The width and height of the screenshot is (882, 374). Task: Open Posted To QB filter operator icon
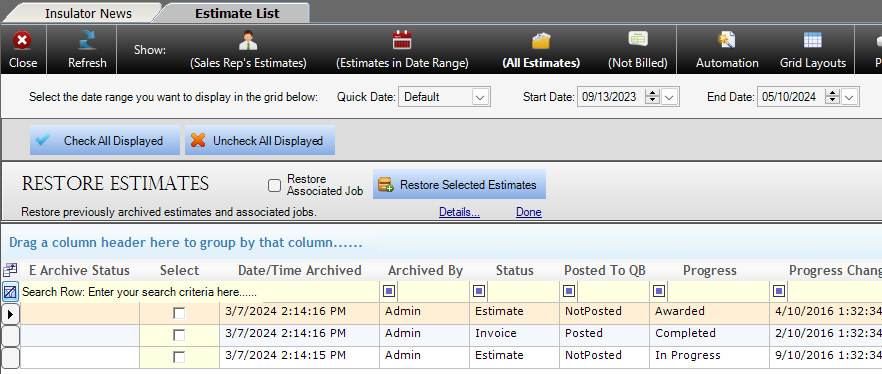point(569,291)
